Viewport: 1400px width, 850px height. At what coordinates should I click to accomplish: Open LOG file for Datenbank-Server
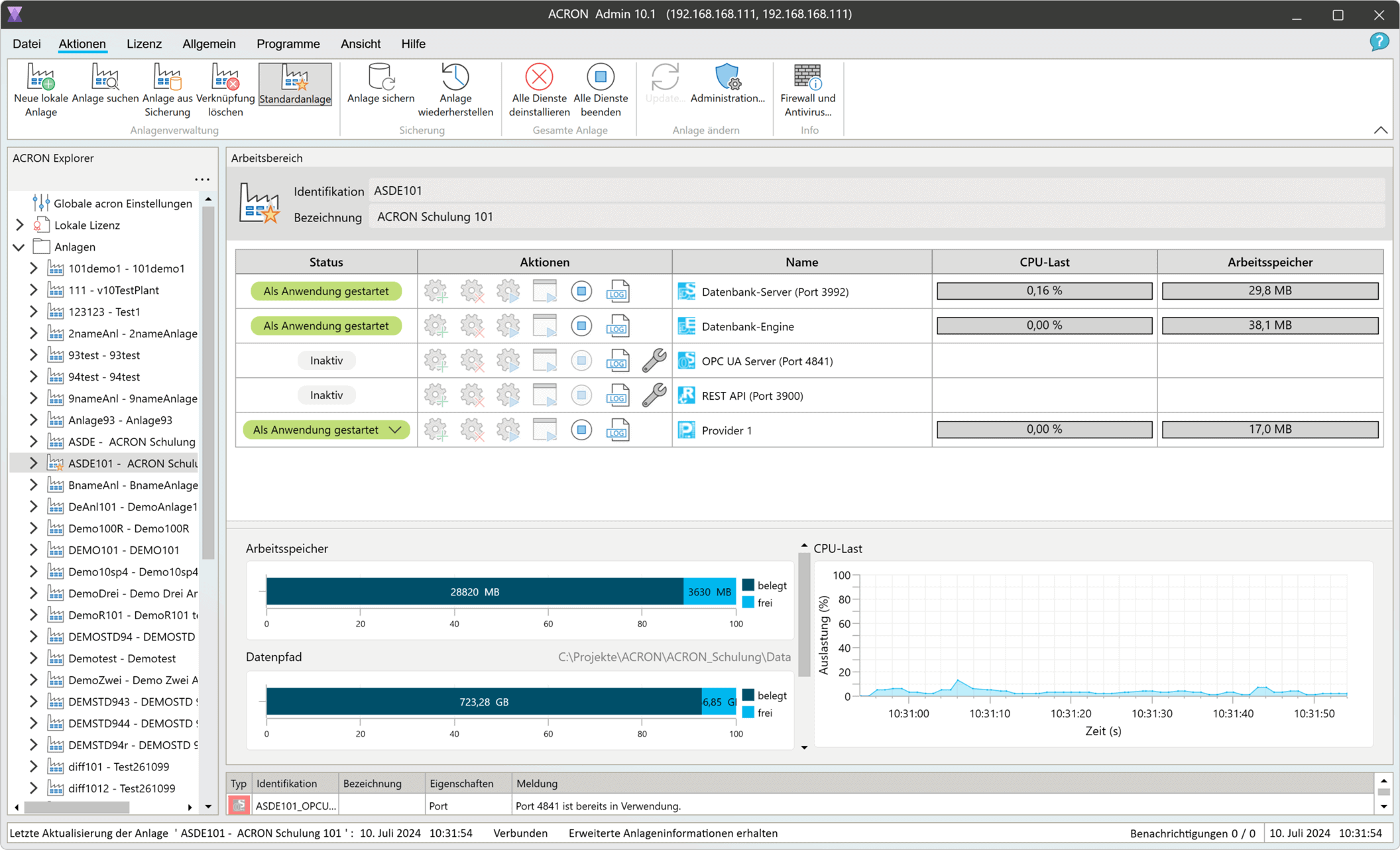pos(617,292)
